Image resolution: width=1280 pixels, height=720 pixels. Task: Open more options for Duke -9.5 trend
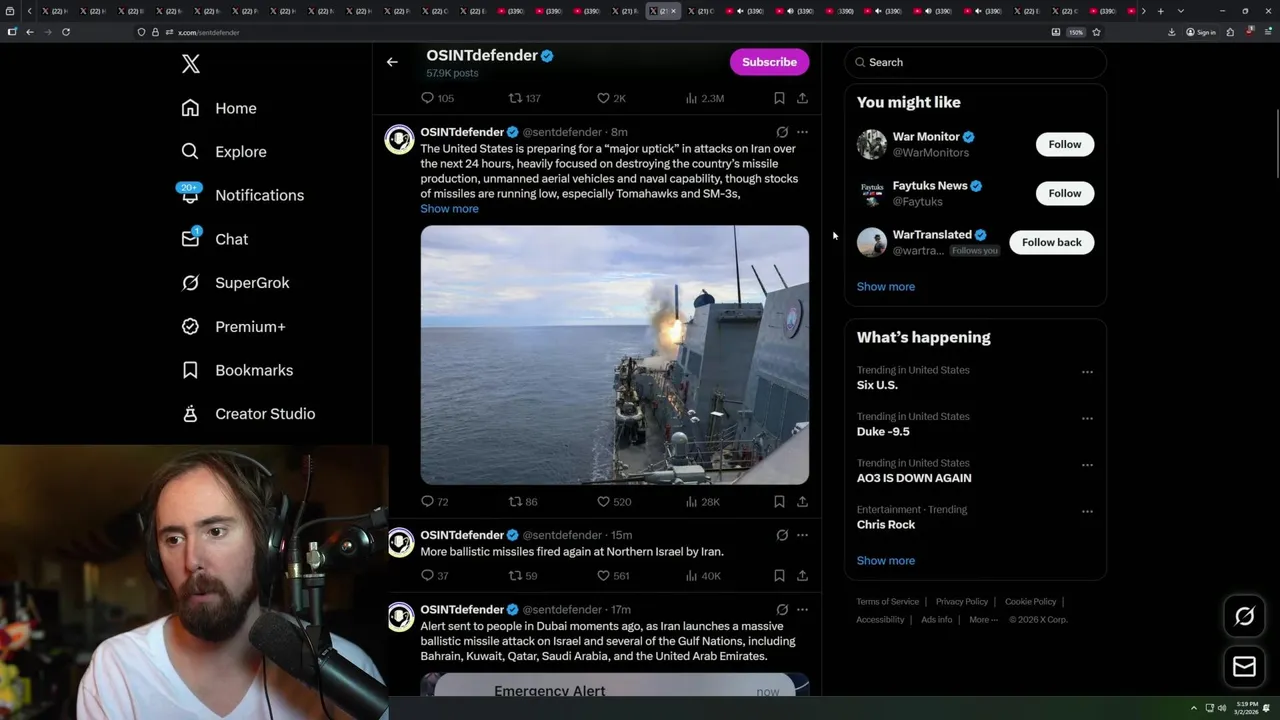pyautogui.click(x=1087, y=418)
